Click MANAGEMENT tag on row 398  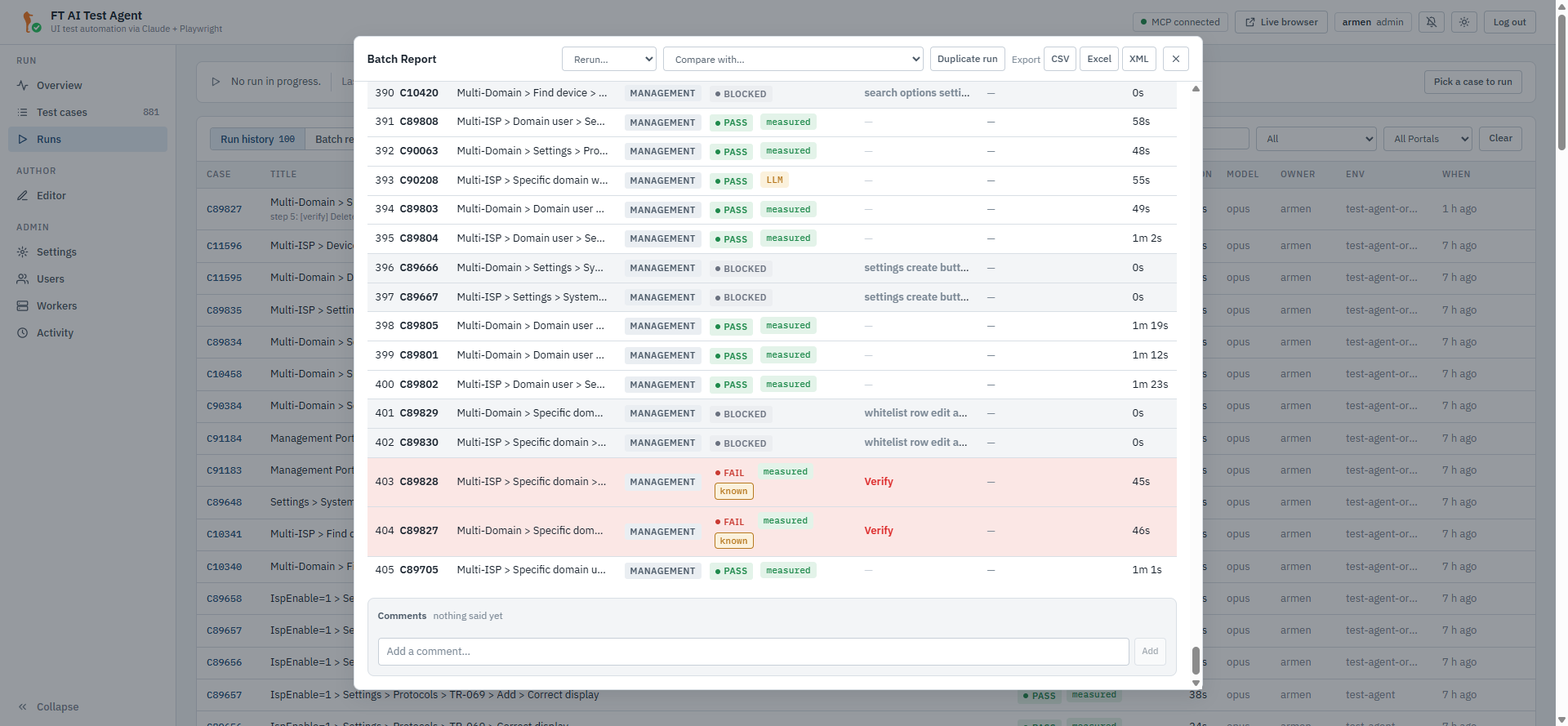(x=663, y=326)
